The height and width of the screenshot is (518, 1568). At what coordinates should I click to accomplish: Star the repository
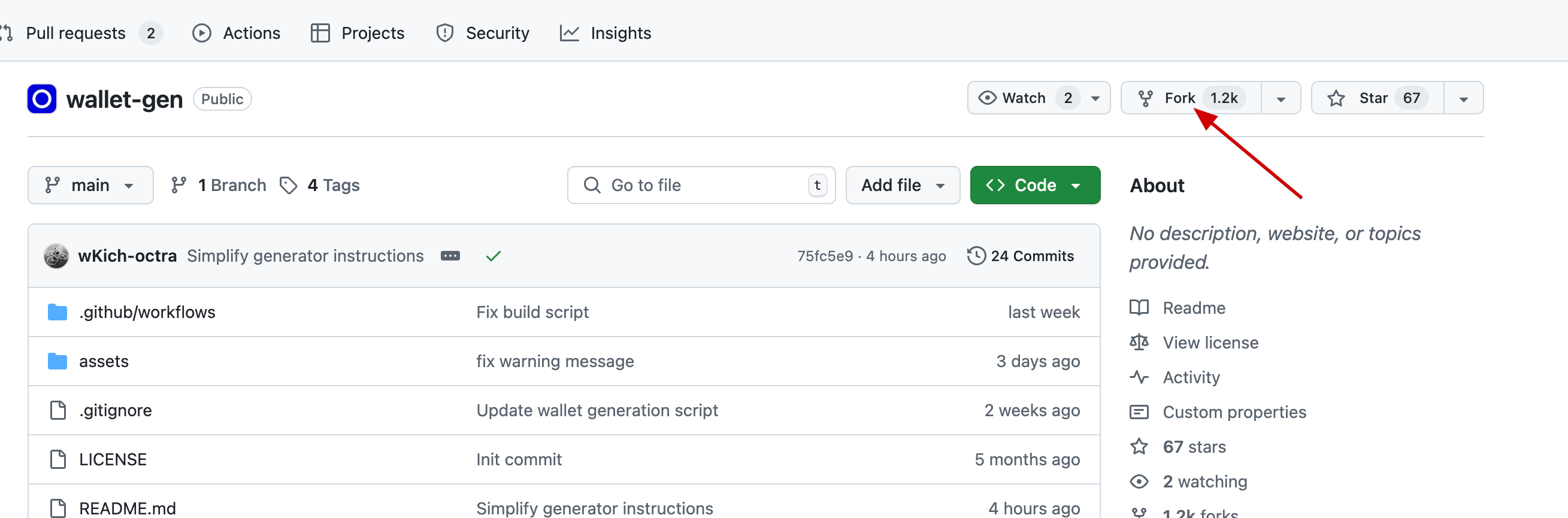(x=1378, y=98)
